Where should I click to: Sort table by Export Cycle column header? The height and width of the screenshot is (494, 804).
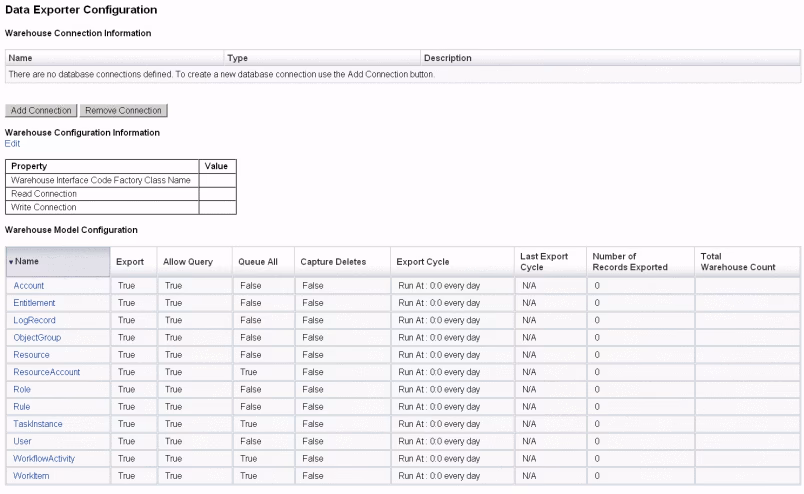(x=423, y=262)
